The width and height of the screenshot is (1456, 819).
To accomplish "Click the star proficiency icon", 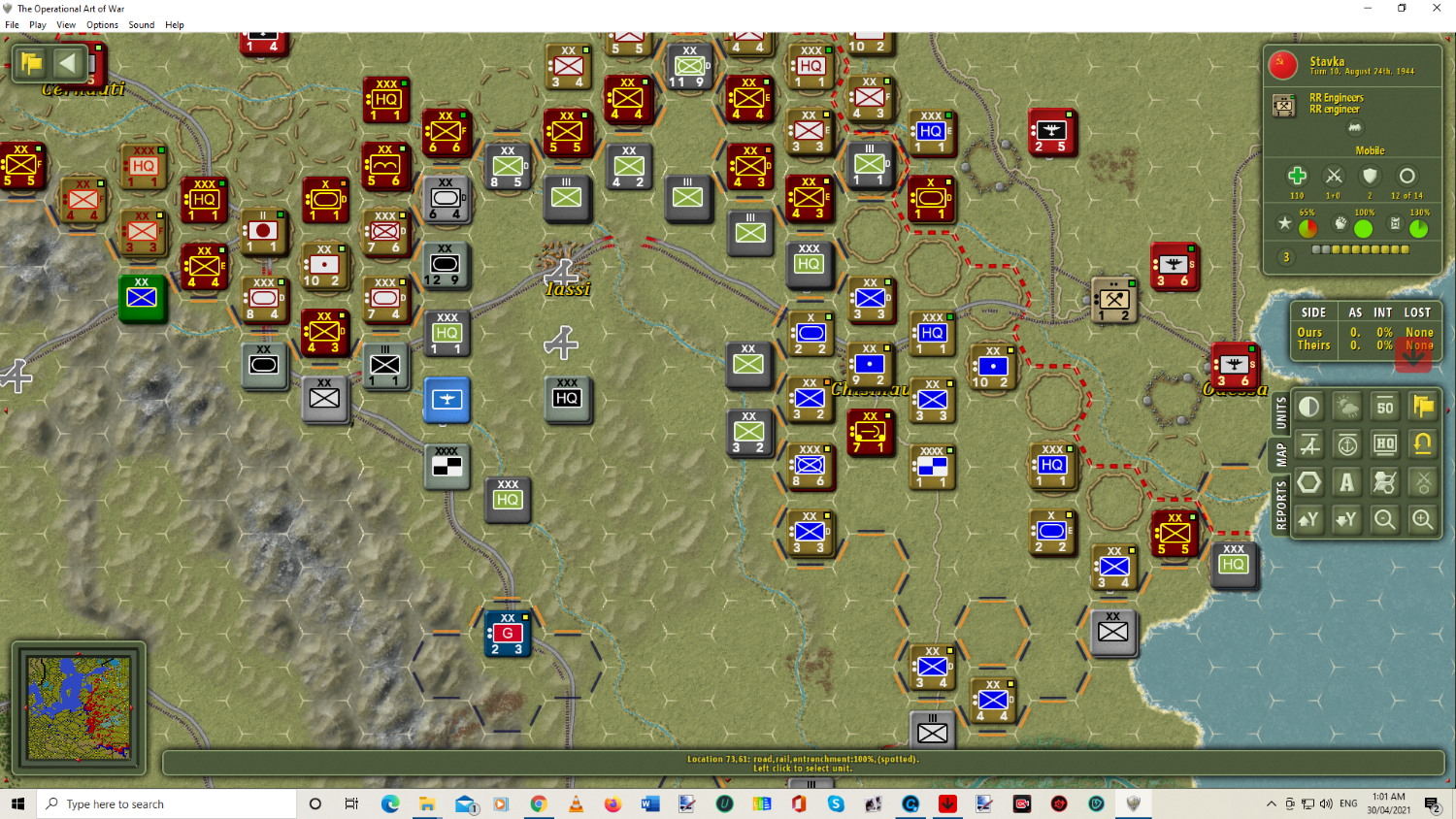I will (1285, 224).
